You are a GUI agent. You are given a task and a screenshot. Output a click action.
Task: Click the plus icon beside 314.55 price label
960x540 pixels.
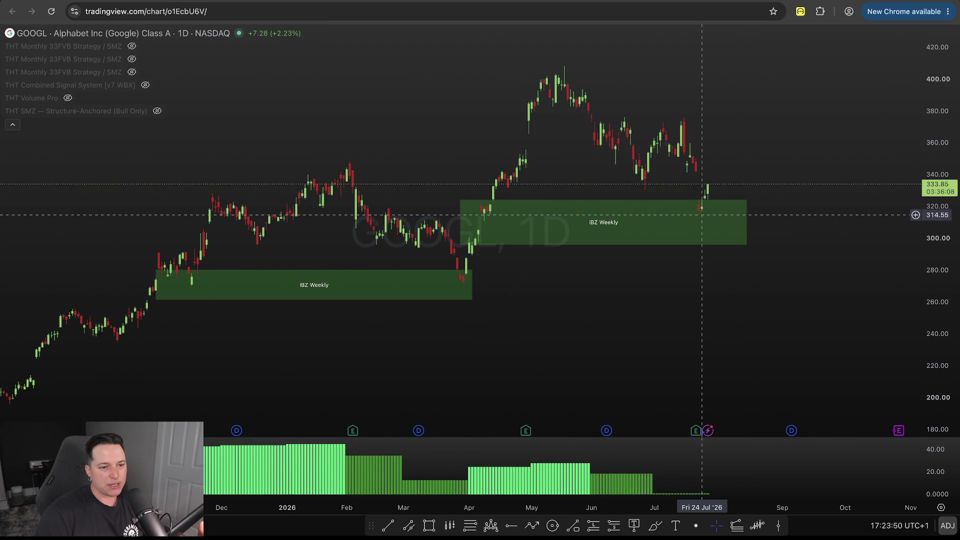pos(915,215)
